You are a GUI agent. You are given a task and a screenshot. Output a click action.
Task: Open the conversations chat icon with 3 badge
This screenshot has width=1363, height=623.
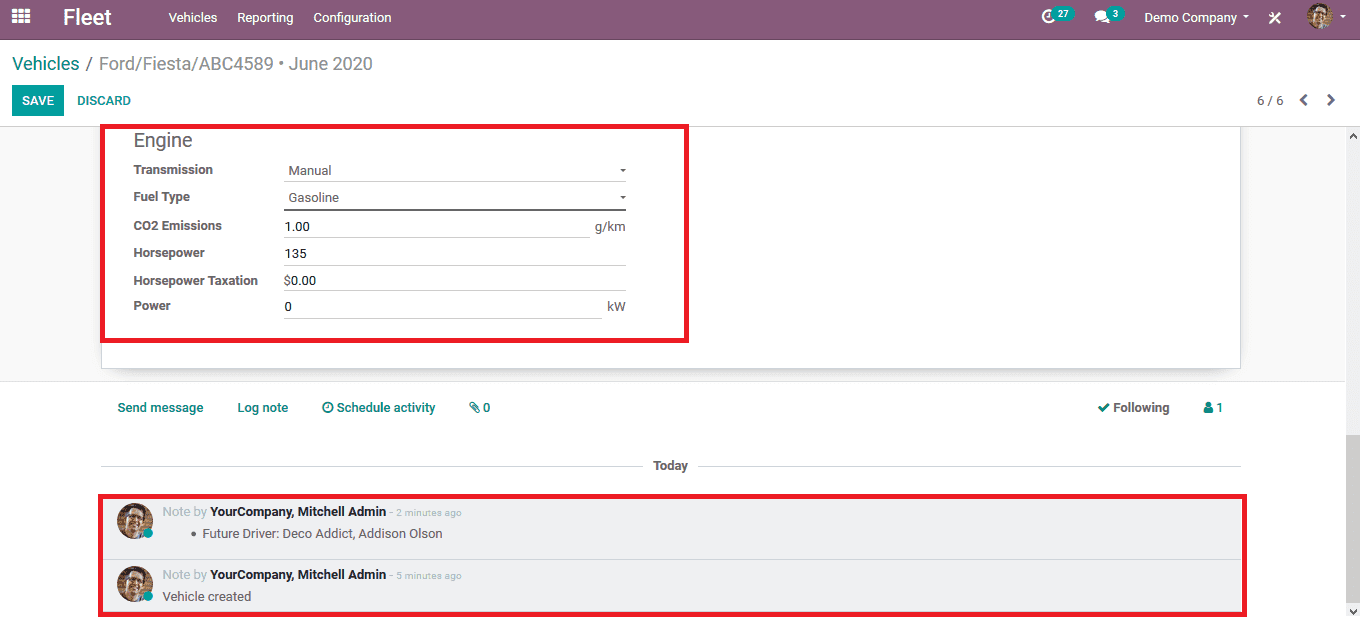1108,17
